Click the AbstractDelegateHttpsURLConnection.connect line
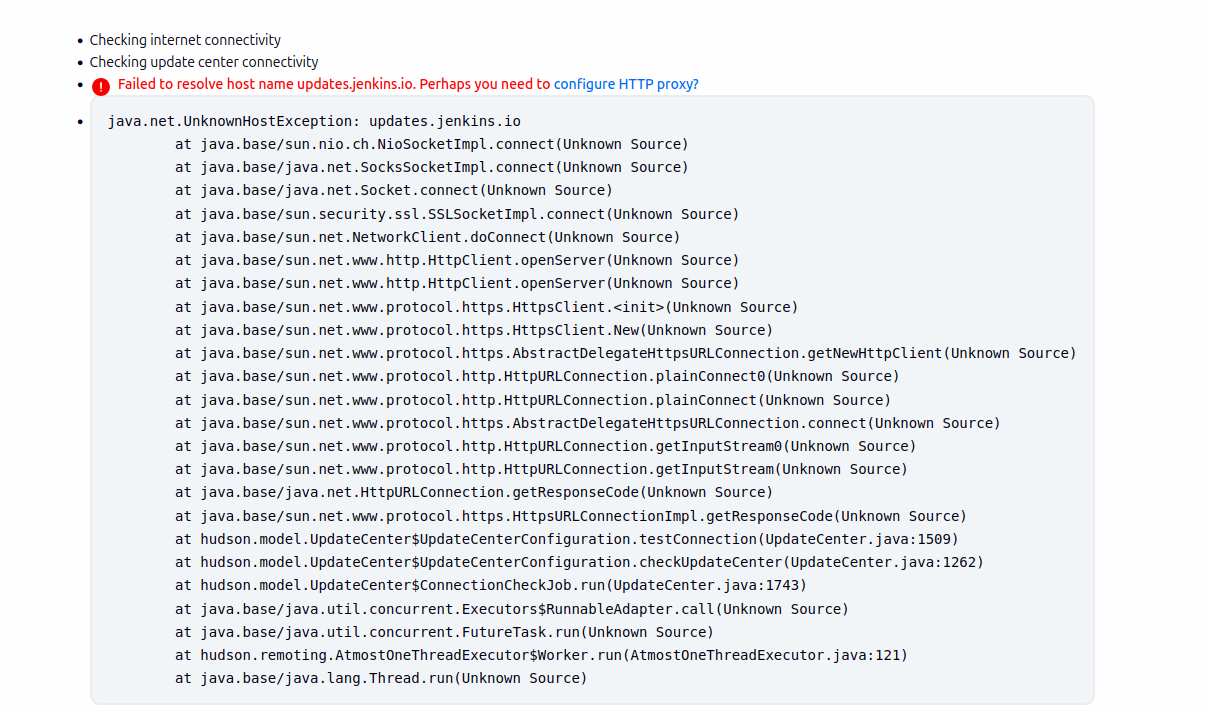Screen dimensions: 1210x713 pos(588,423)
